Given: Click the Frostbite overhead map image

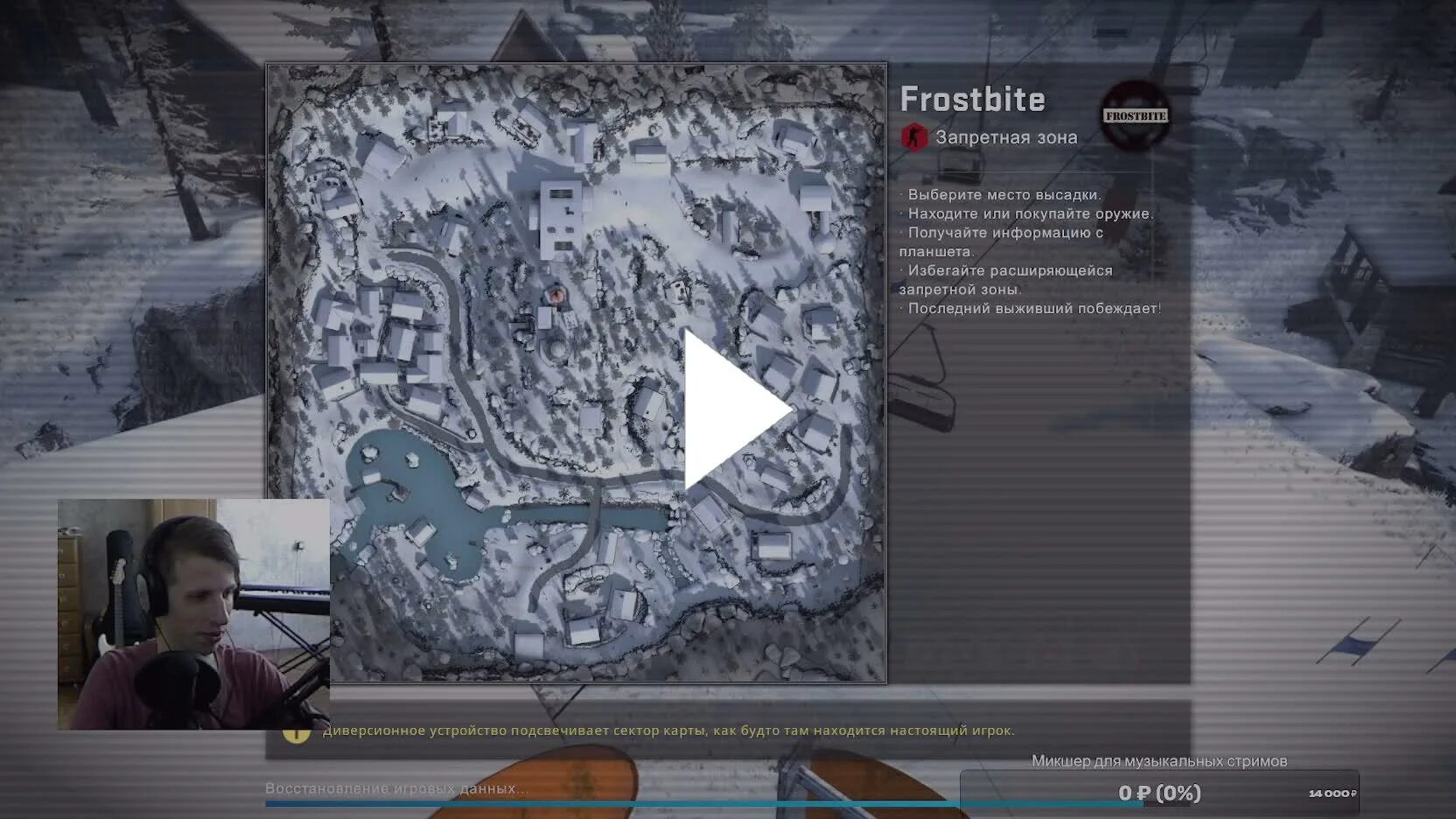Looking at the screenshot, I should click(576, 373).
